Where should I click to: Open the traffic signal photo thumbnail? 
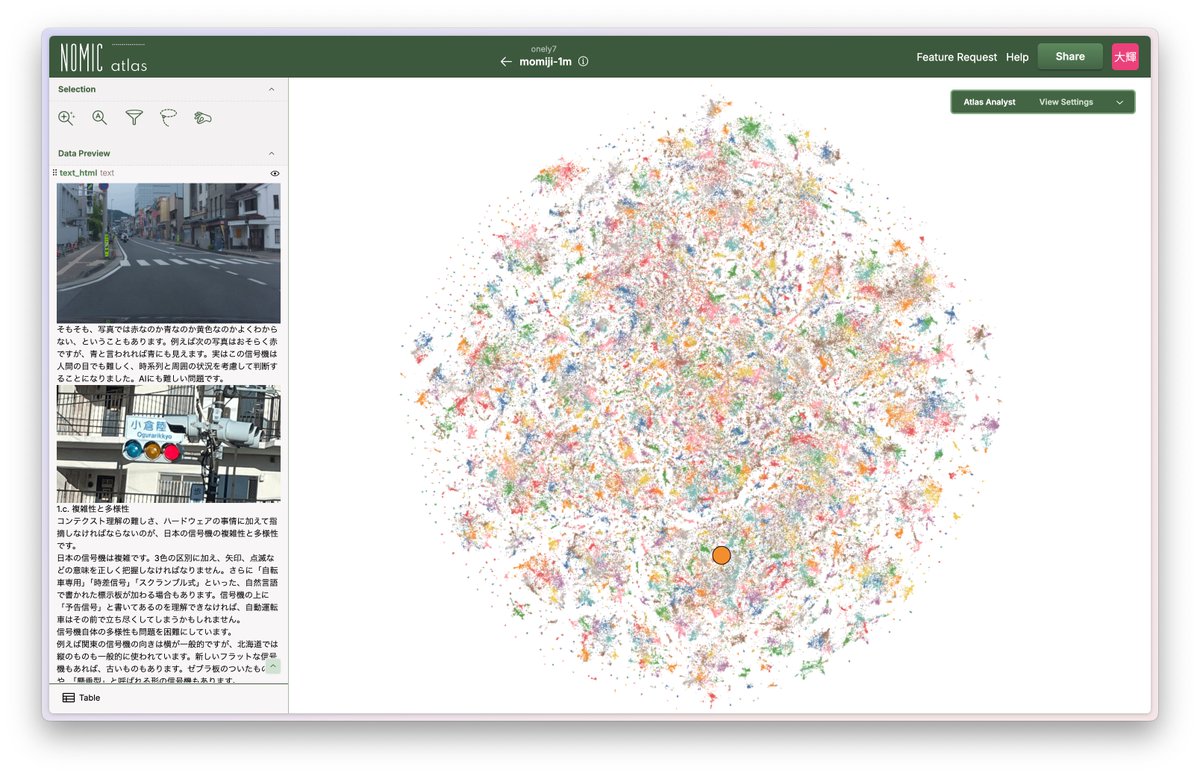(x=168, y=445)
